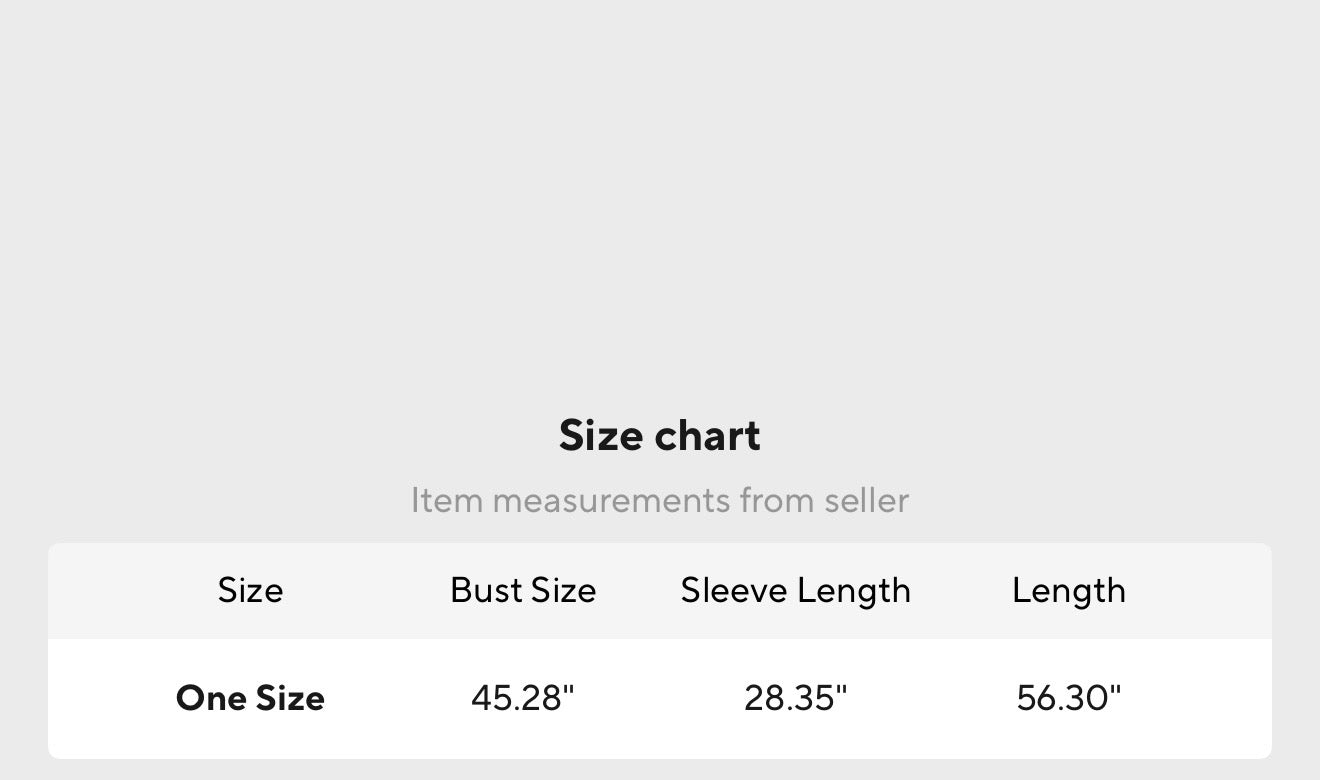Click the 56.30" length value
Image resolution: width=1320 pixels, height=780 pixels.
click(x=1068, y=698)
